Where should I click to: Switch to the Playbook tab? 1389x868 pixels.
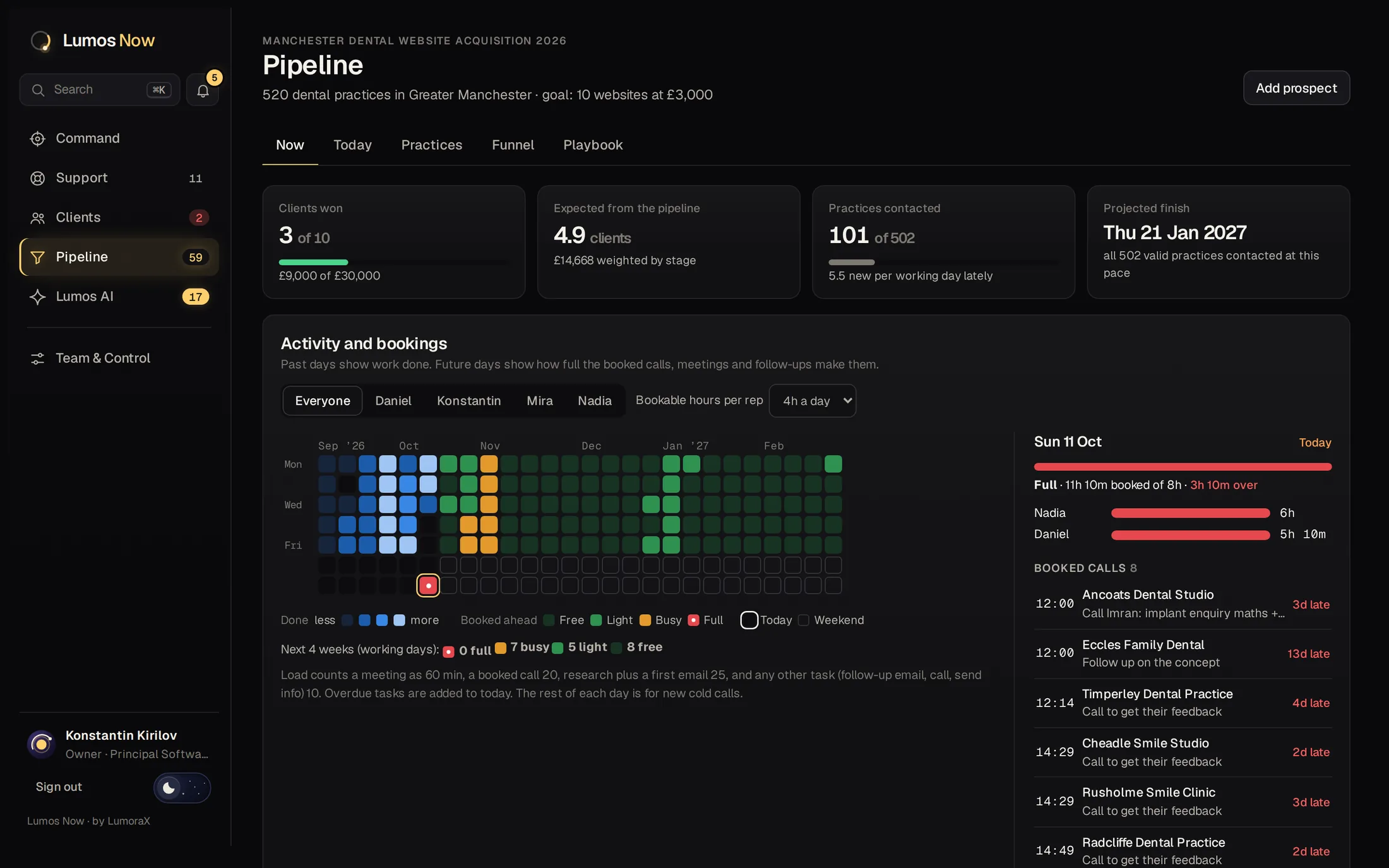click(x=593, y=145)
